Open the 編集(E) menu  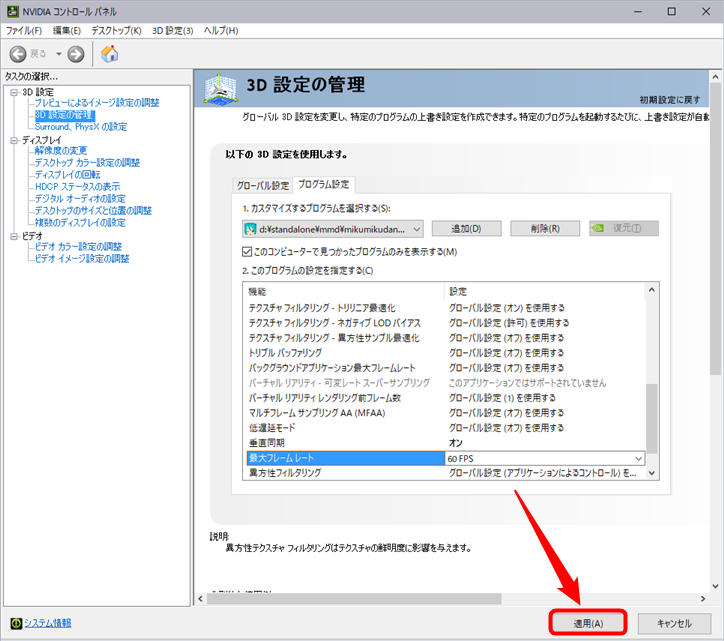(x=66, y=30)
